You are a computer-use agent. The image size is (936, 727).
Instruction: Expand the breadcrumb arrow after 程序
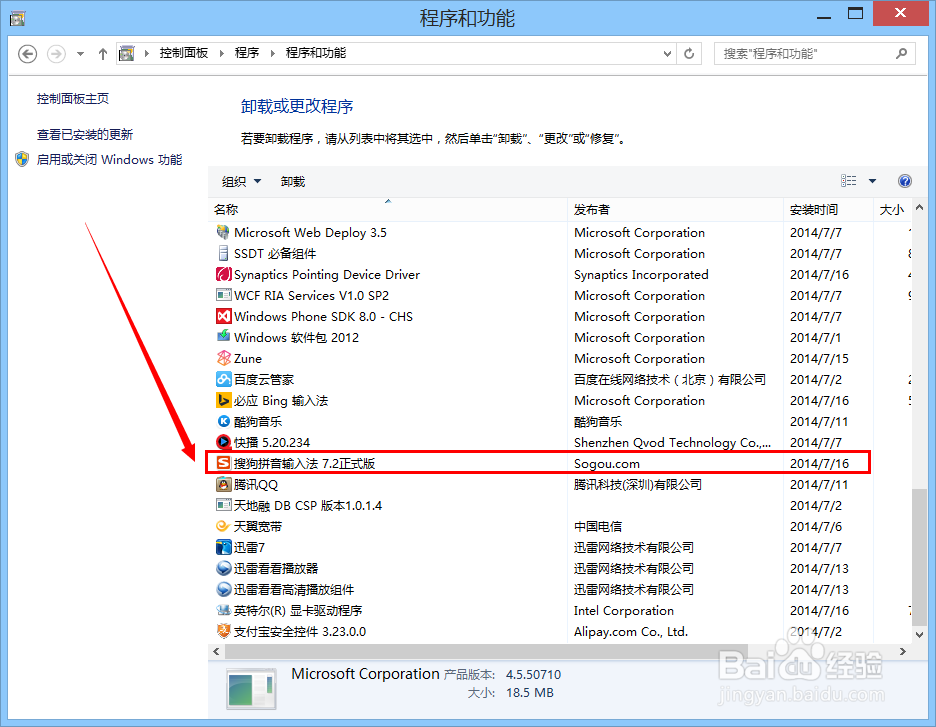click(273, 53)
